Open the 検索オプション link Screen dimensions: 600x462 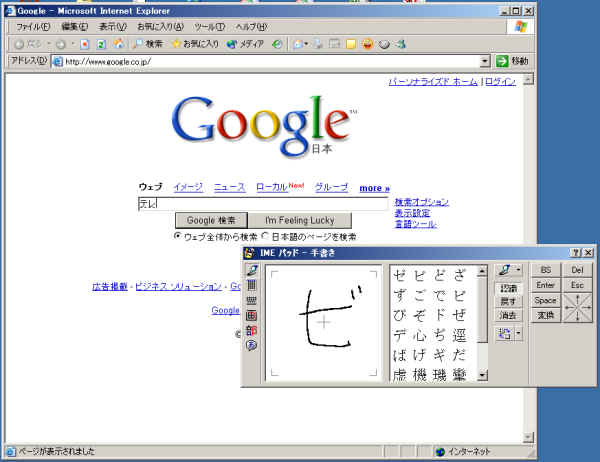click(421, 202)
